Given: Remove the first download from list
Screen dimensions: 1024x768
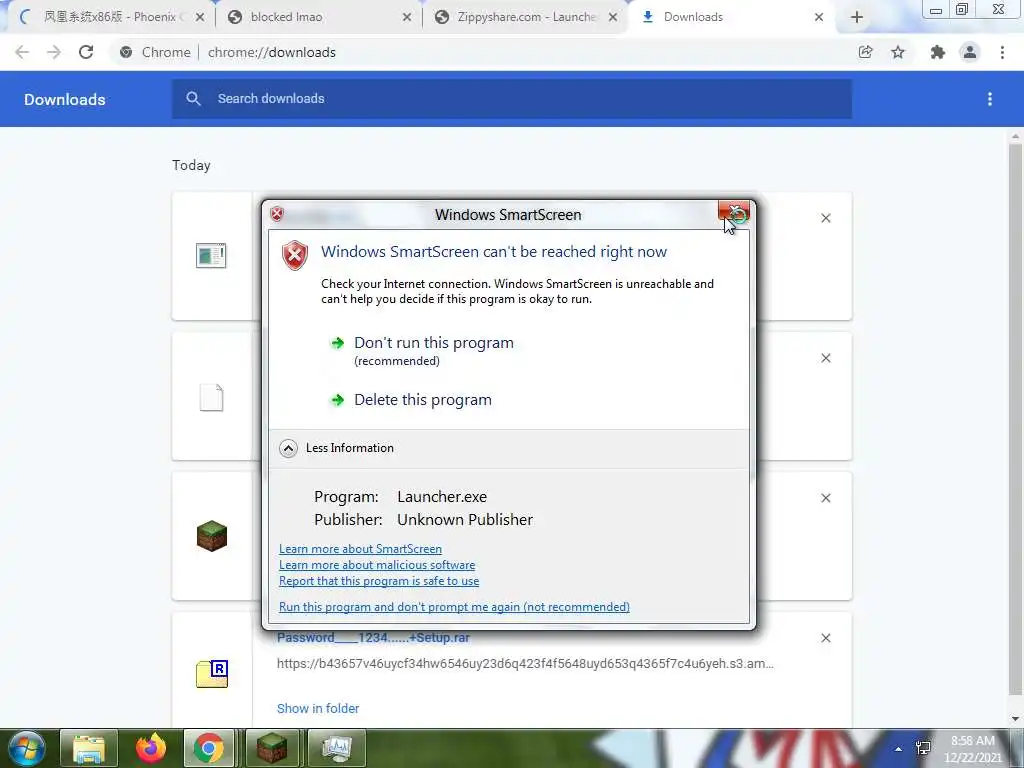Looking at the screenshot, I should 826,218.
